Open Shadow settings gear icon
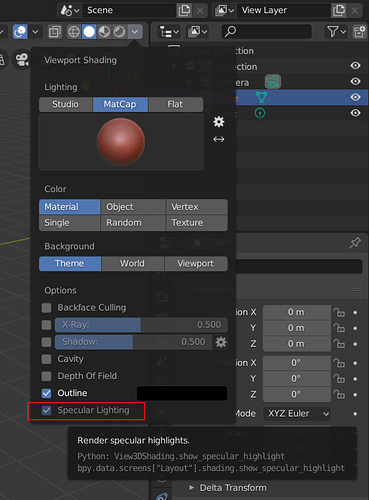Image resolution: width=369 pixels, height=500 pixels. 221,342
